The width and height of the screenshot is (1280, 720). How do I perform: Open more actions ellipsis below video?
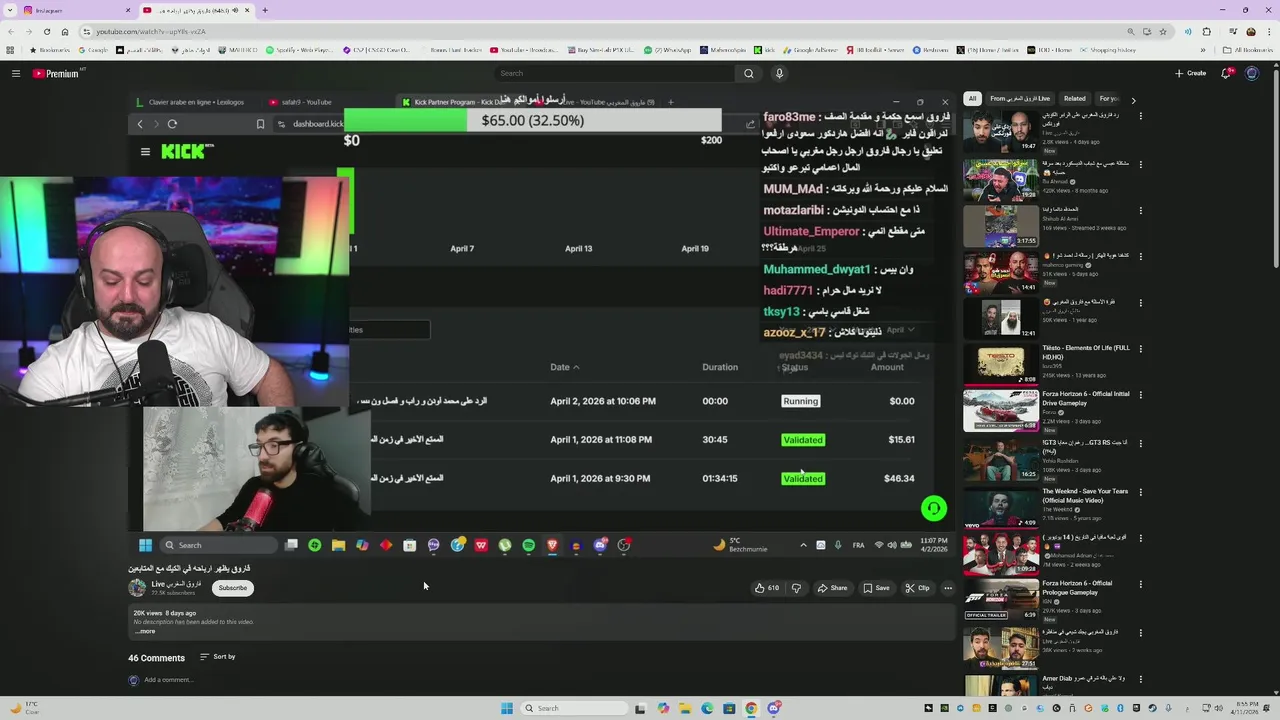pos(948,588)
